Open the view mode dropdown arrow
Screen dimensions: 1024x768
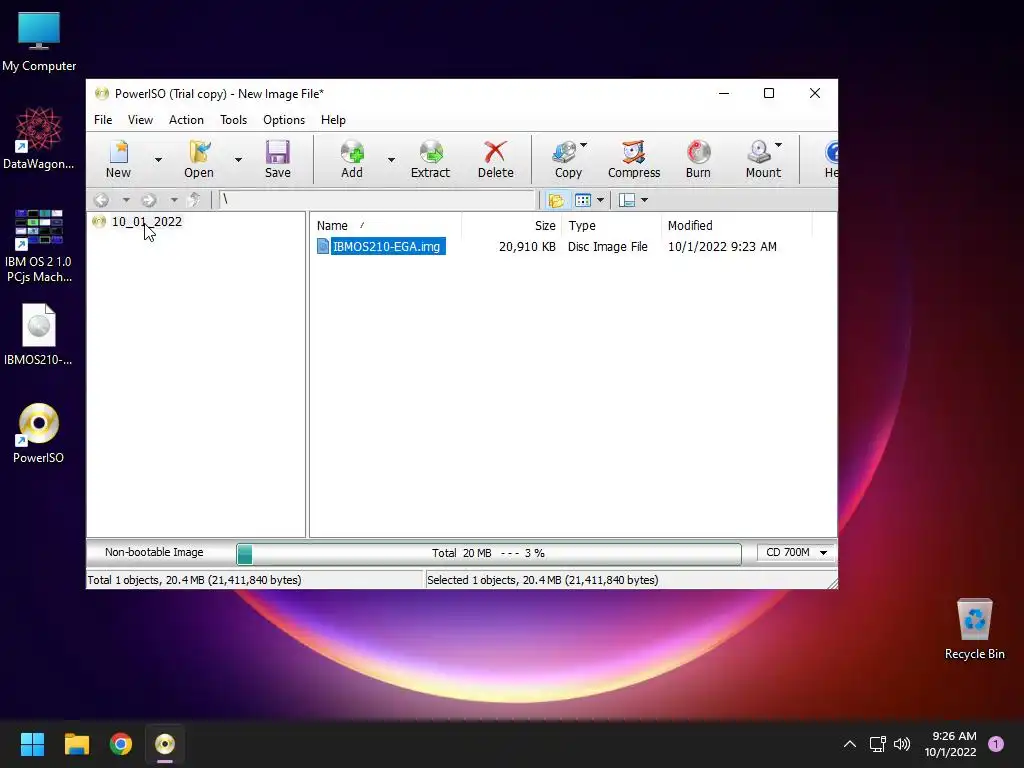pos(600,200)
